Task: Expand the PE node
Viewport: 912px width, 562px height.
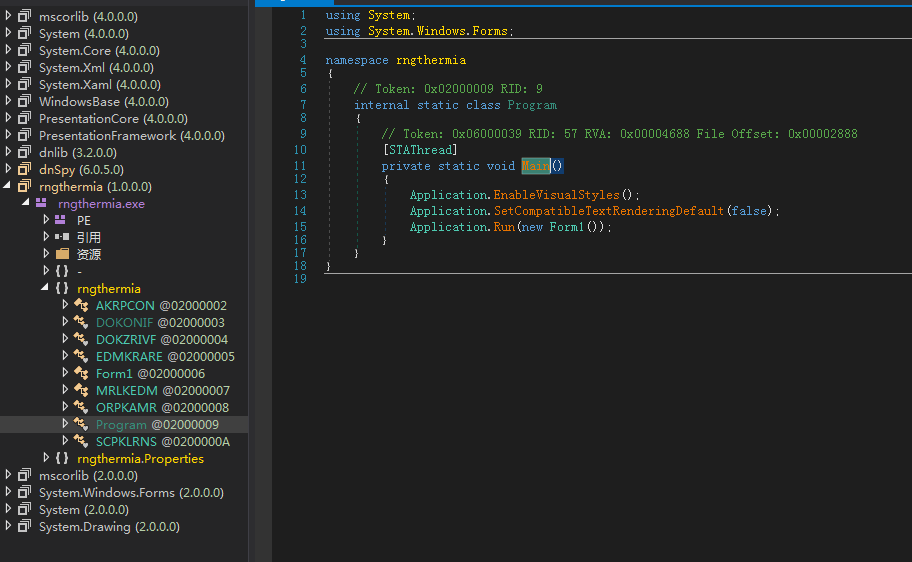Action: (46, 220)
